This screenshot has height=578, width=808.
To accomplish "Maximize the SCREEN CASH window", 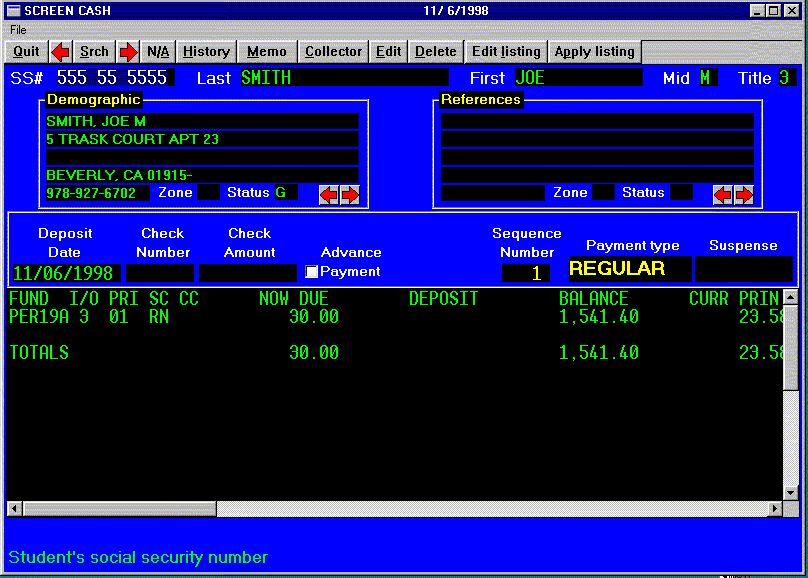I will tap(773, 10).
